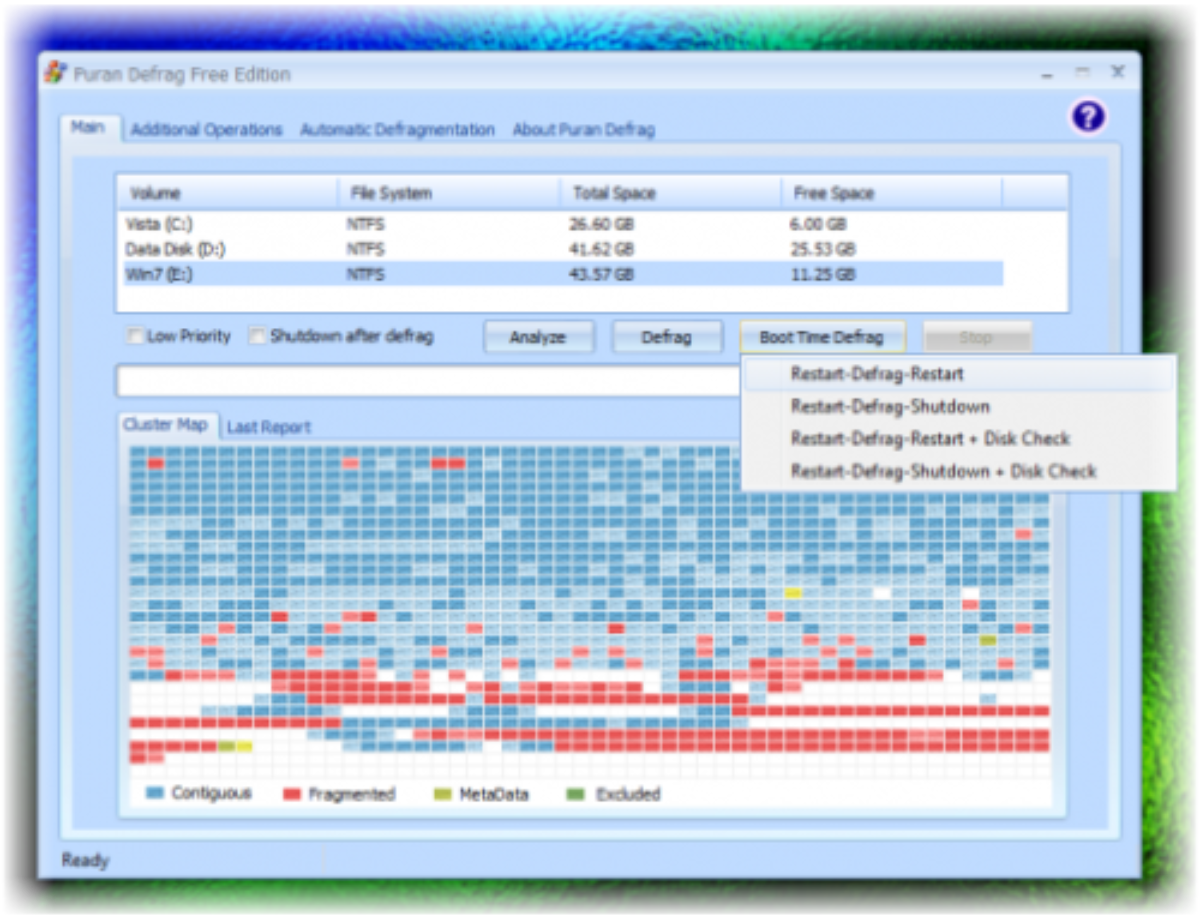Choose Restart-Defrag-Shutdown + Disk Check
Image resolution: width=1200 pixels, height=919 pixels.
[x=958, y=471]
